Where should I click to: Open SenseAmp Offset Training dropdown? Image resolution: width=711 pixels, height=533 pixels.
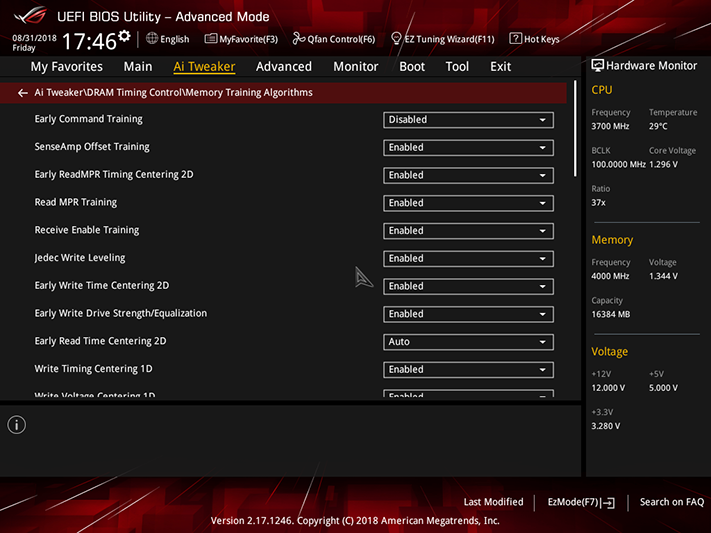468,147
